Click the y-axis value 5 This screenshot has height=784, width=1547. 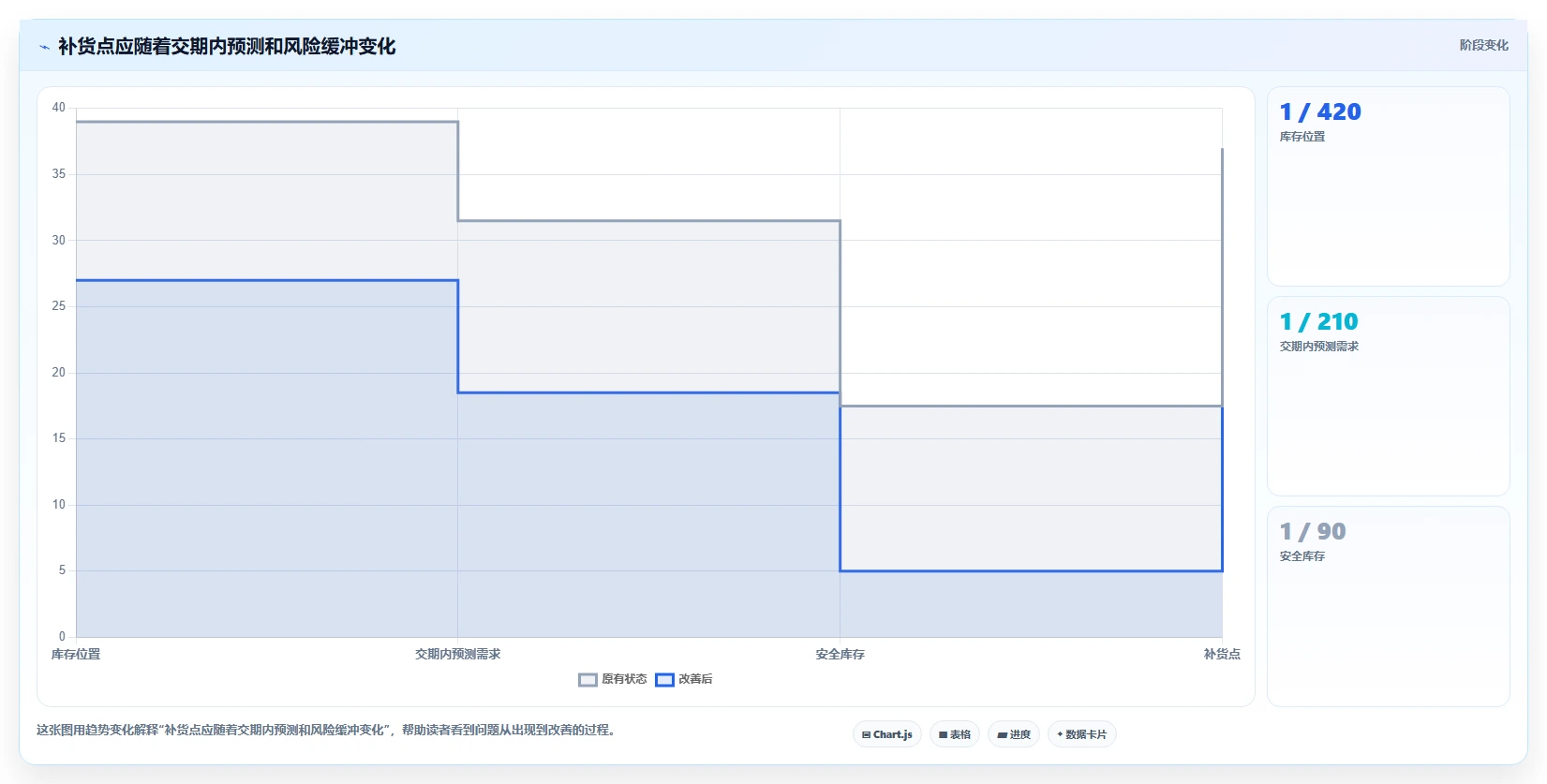(62, 570)
